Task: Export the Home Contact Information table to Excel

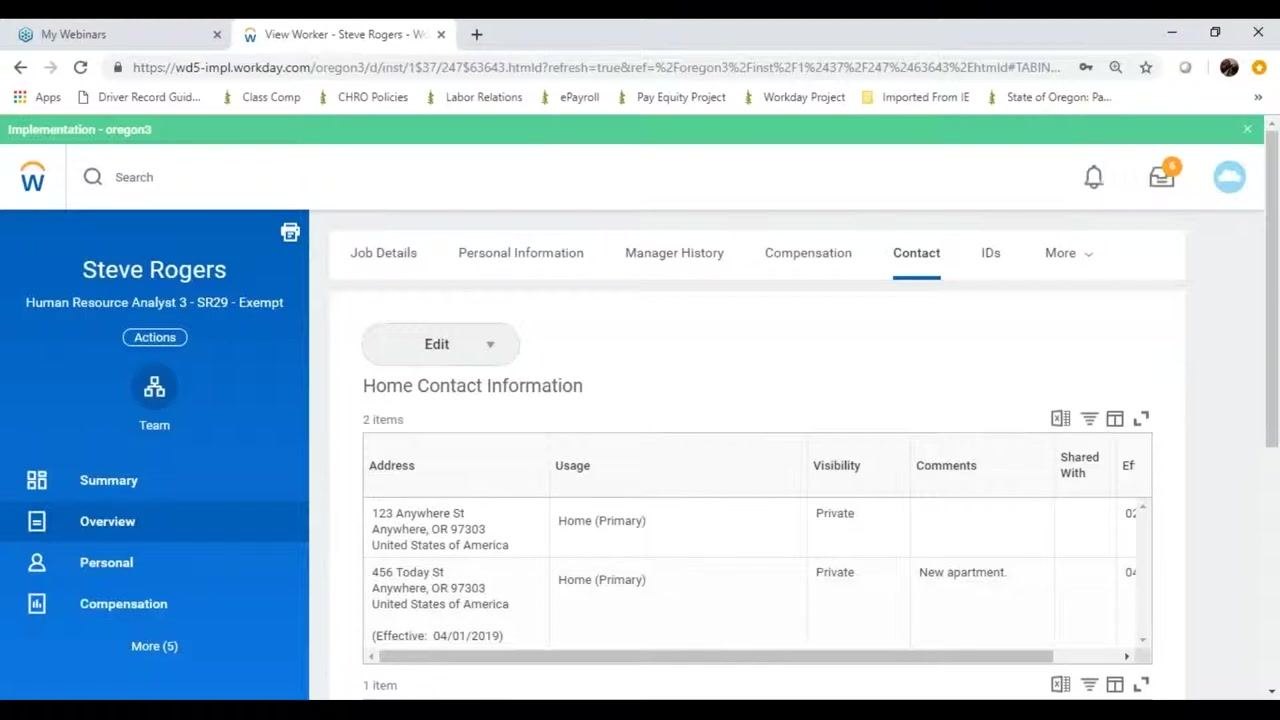Action: pyautogui.click(x=1060, y=419)
